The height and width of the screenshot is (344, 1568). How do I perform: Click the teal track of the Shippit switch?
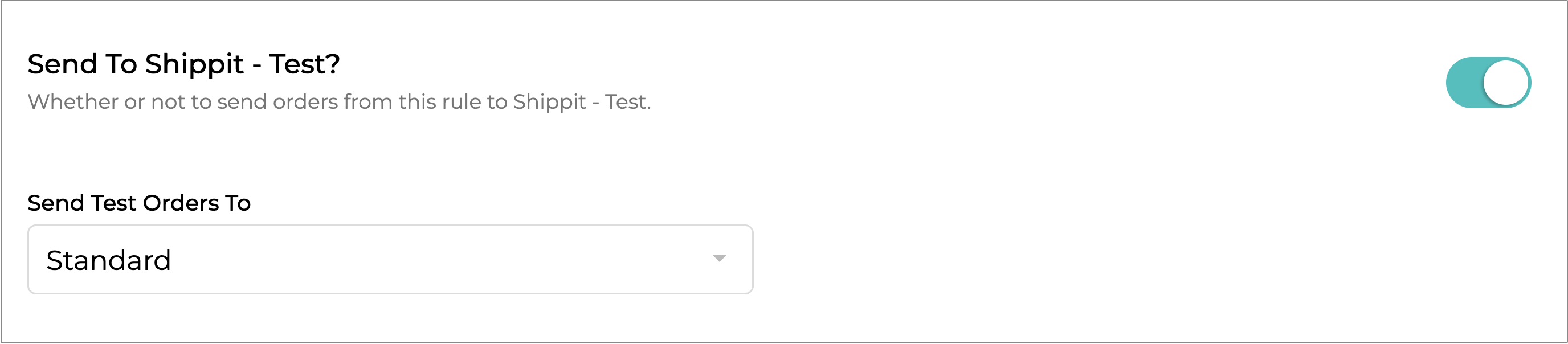(1464, 83)
